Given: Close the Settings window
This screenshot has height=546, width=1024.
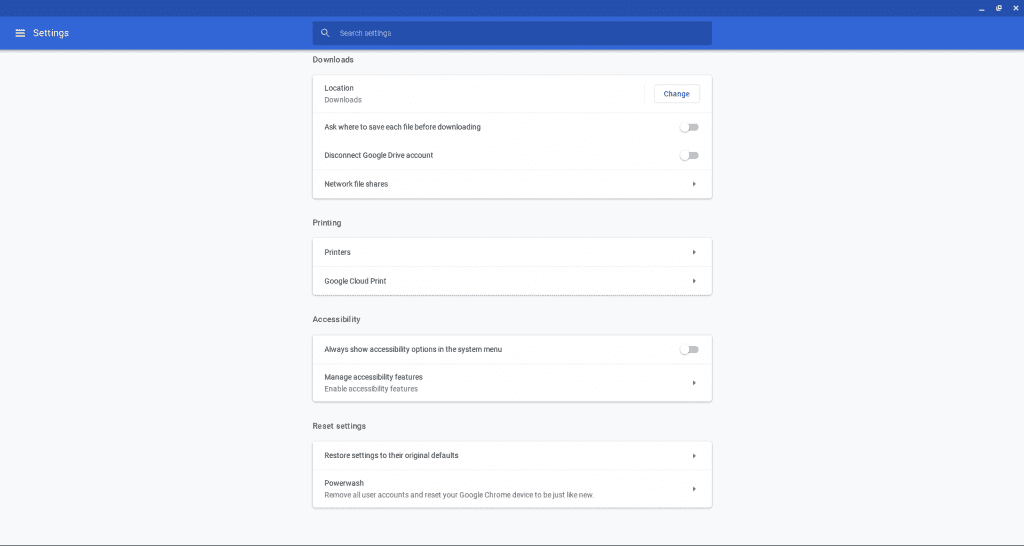Looking at the screenshot, I should [1014, 8].
